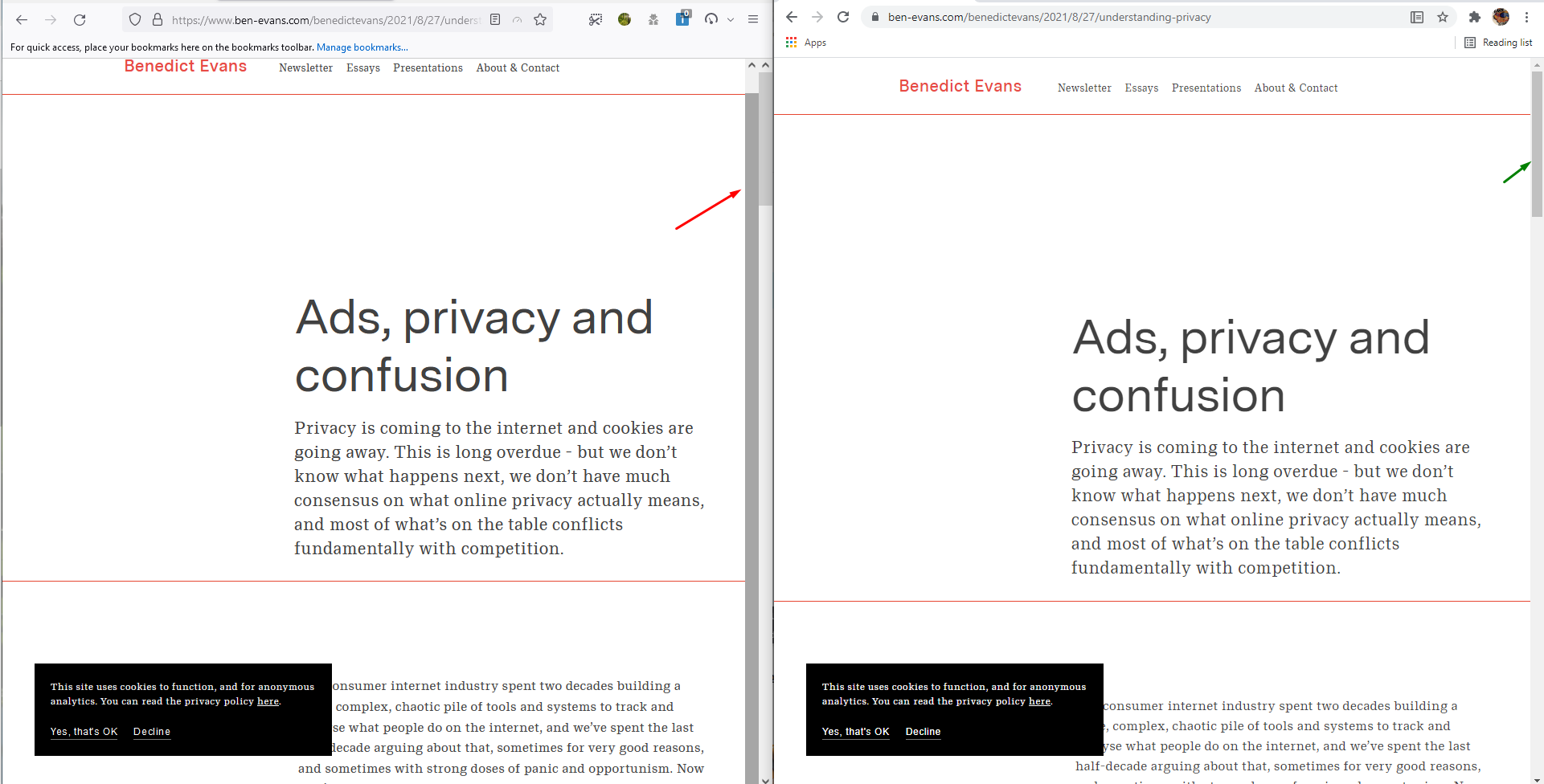
Task: Bookmark the page with Chrome's star icon
Action: click(x=1442, y=17)
